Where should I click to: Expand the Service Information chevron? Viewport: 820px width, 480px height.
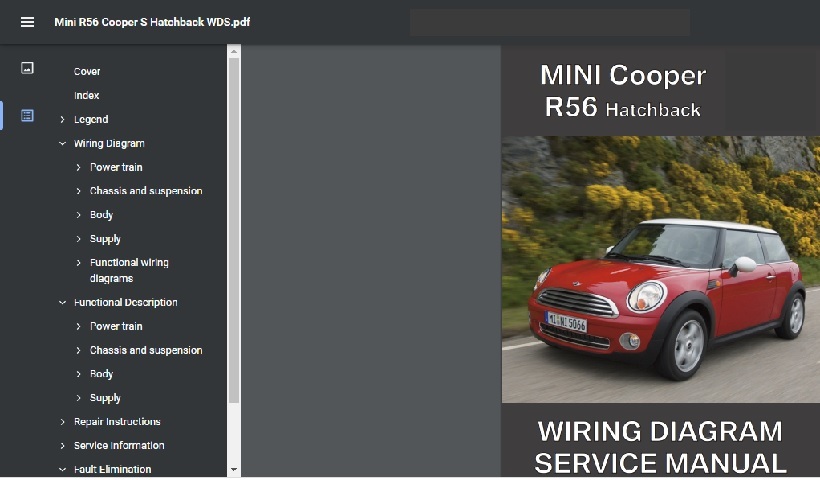point(62,445)
